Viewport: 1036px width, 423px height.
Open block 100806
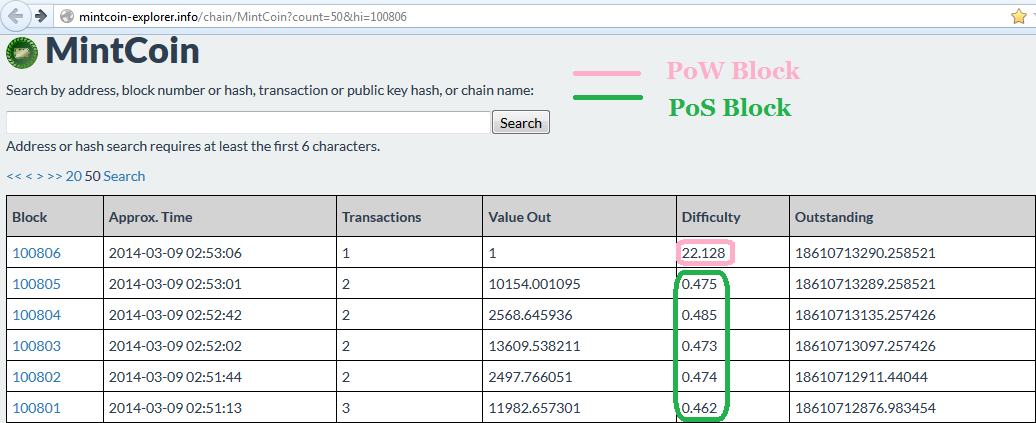tap(36, 253)
